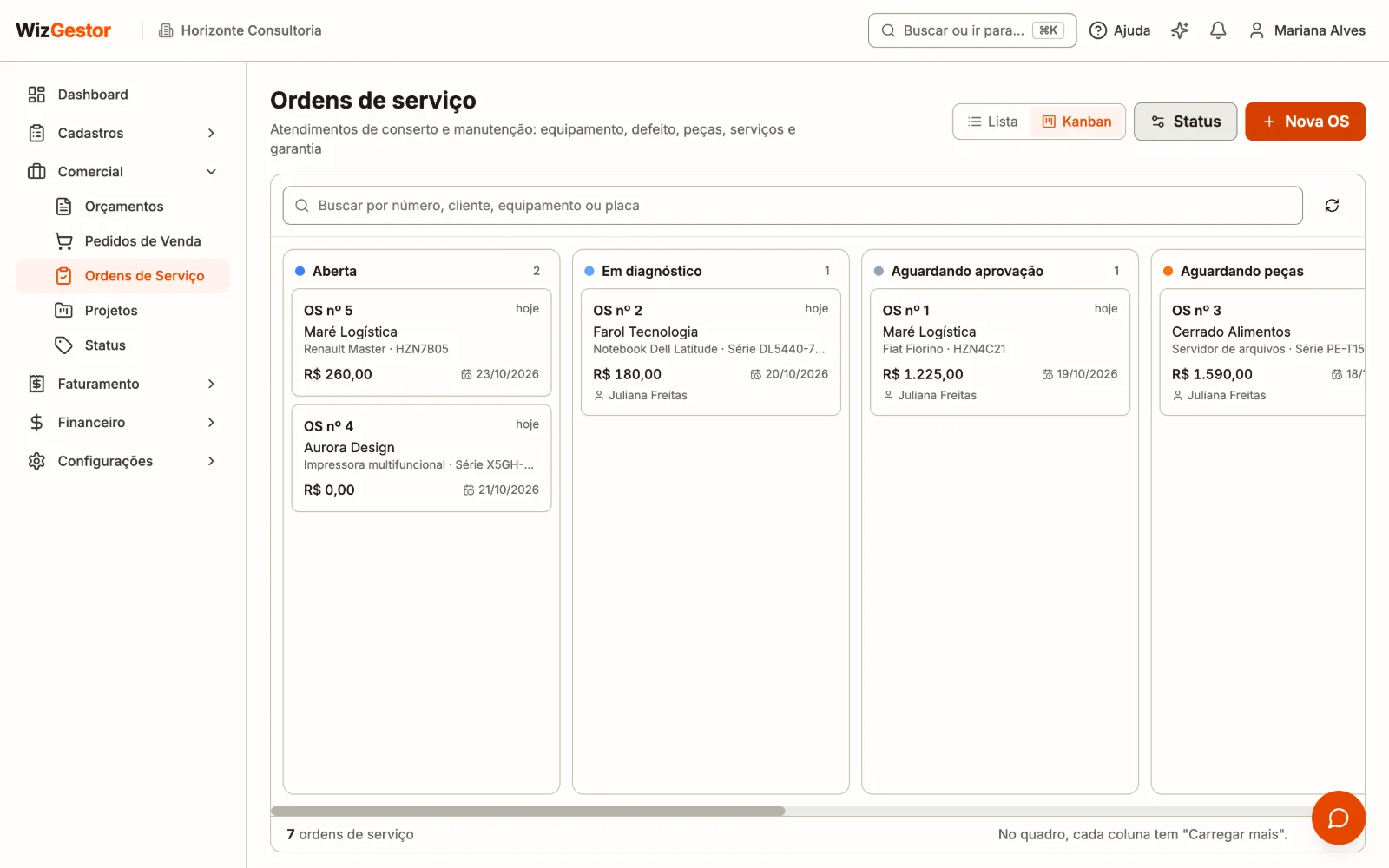Click the Cadastros clipboard icon
The height and width of the screenshot is (868, 1389).
[36, 133]
